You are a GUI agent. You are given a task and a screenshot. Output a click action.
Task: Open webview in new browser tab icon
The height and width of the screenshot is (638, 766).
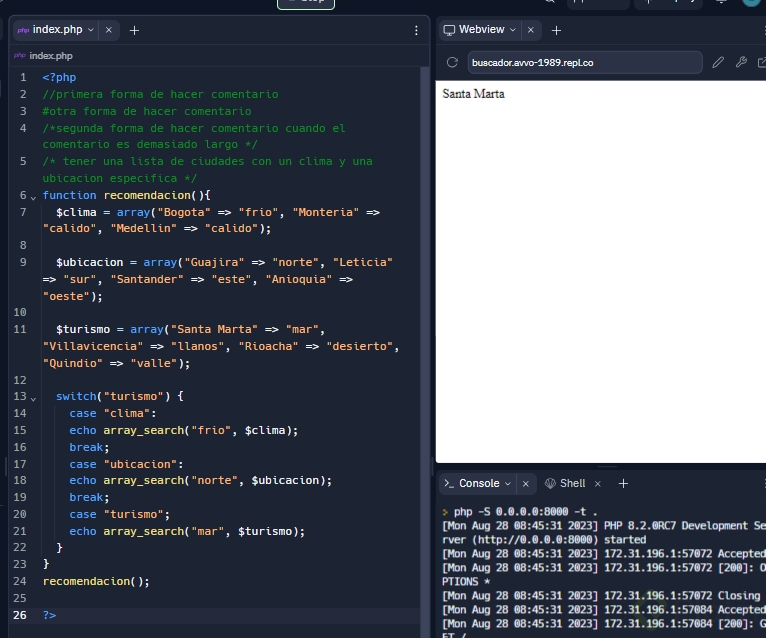(761, 62)
